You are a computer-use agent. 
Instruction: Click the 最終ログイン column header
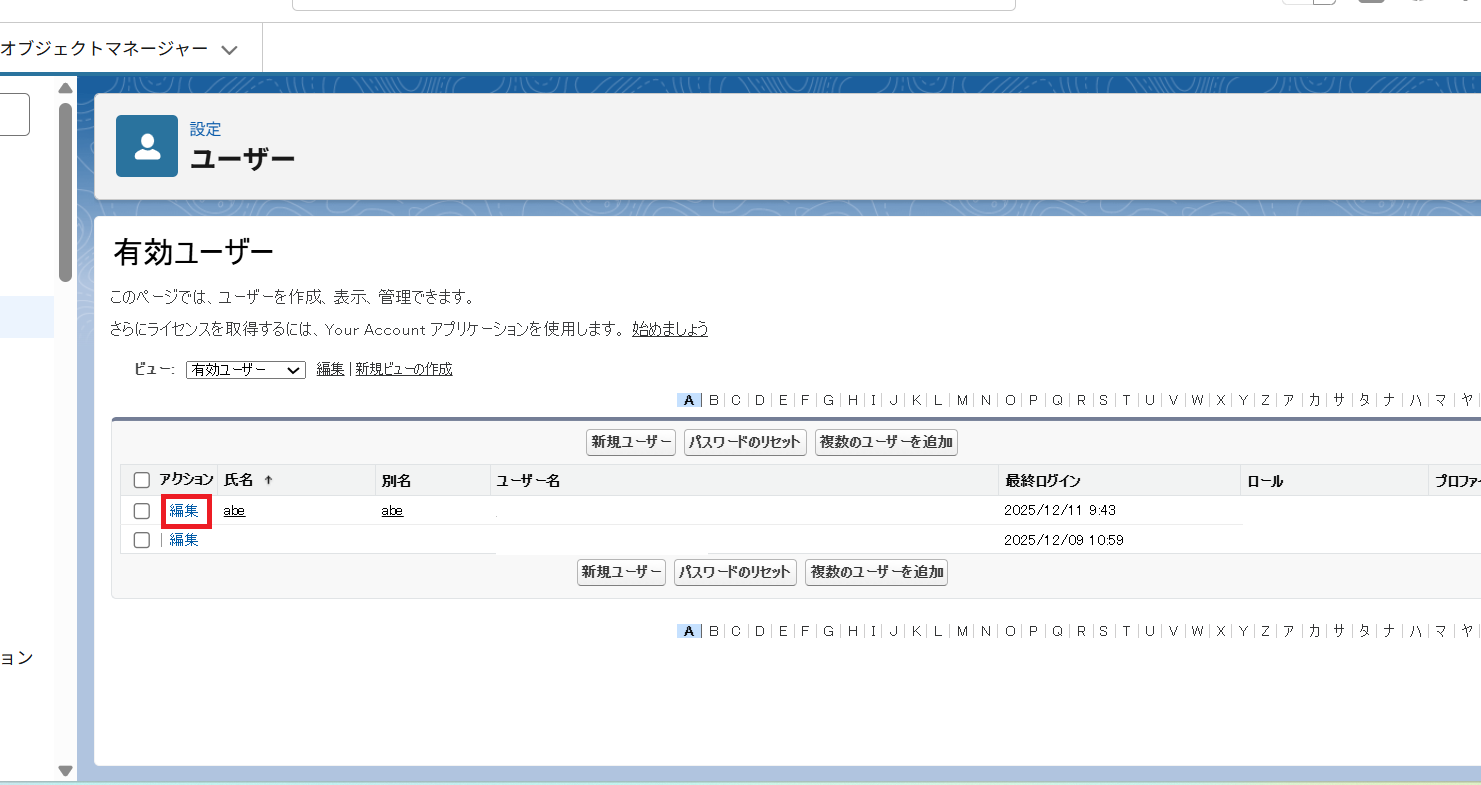pyautogui.click(x=1042, y=481)
